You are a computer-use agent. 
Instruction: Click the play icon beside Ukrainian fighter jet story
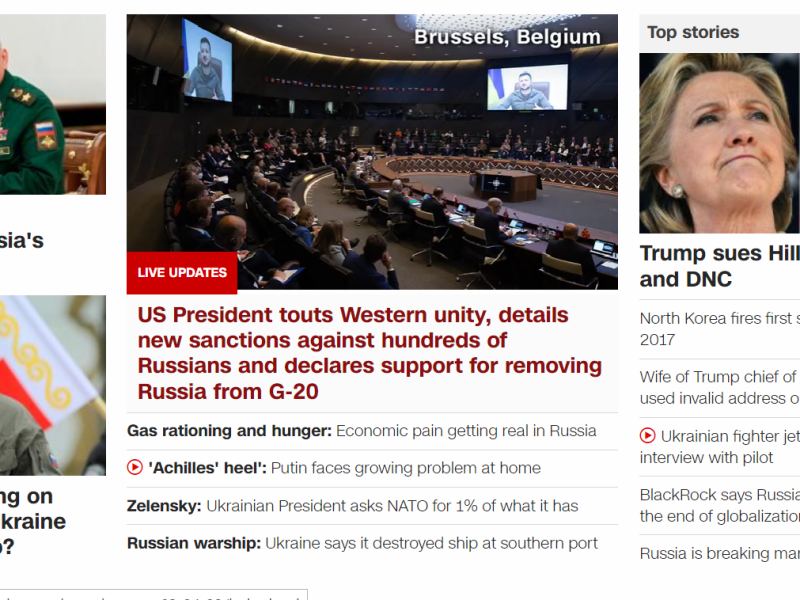(647, 436)
